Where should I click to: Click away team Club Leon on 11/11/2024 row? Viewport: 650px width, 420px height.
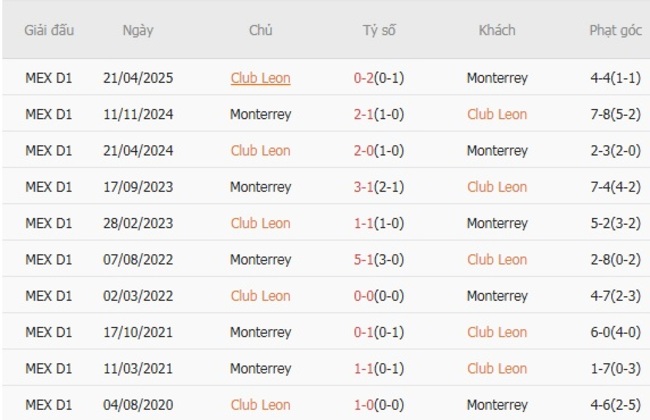pyautogui.click(x=497, y=114)
